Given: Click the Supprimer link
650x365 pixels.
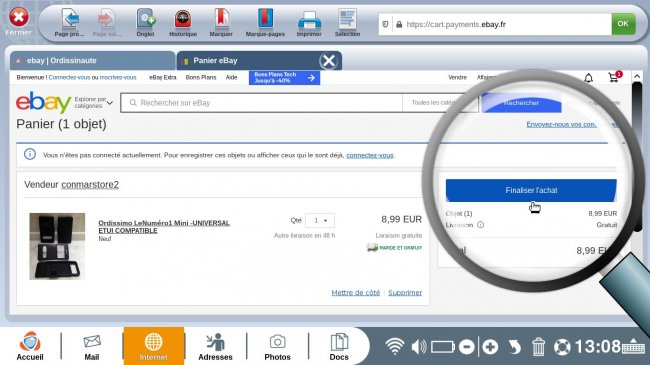Looking at the screenshot, I should 405,292.
